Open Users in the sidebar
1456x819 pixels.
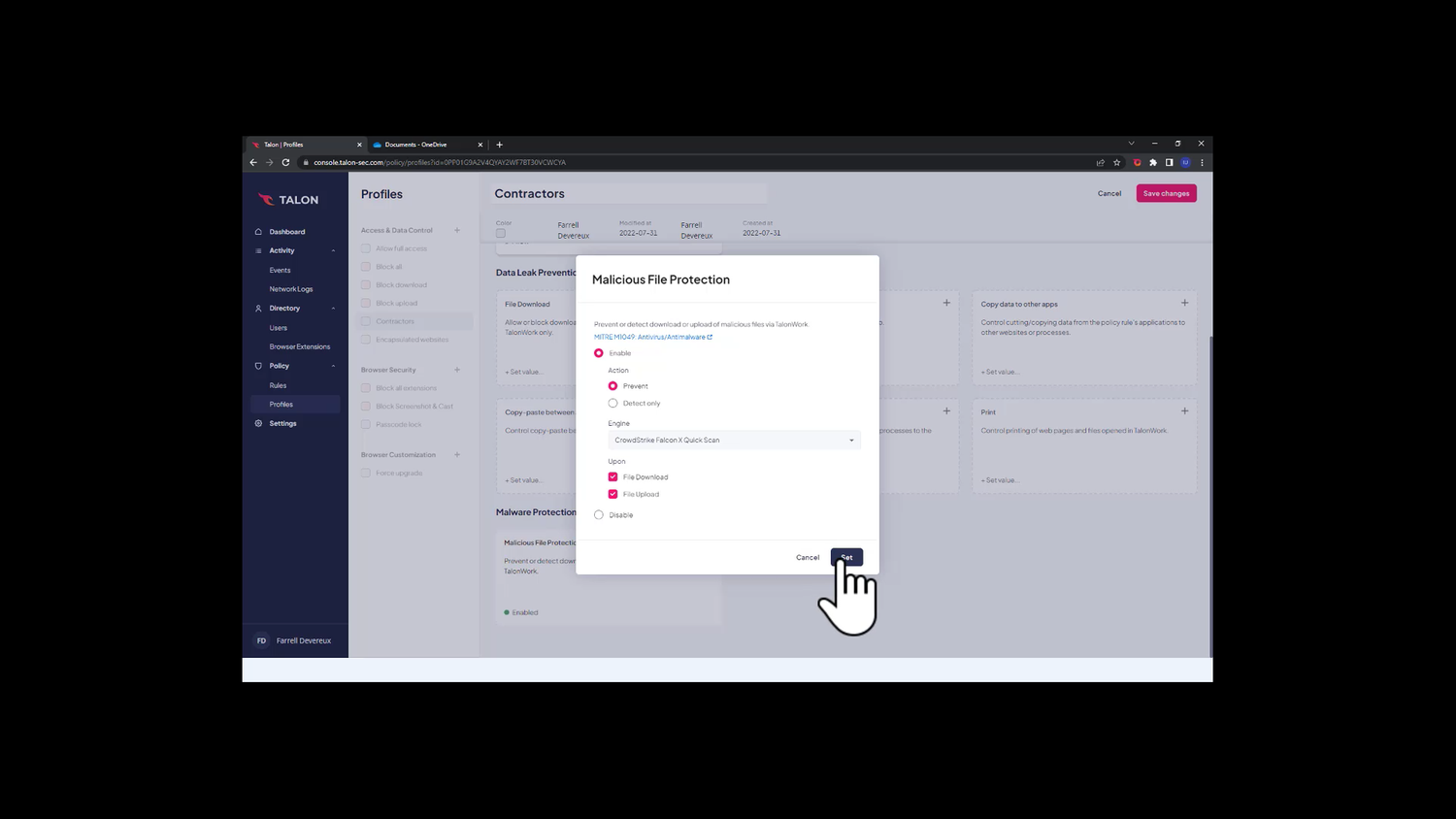coord(278,328)
